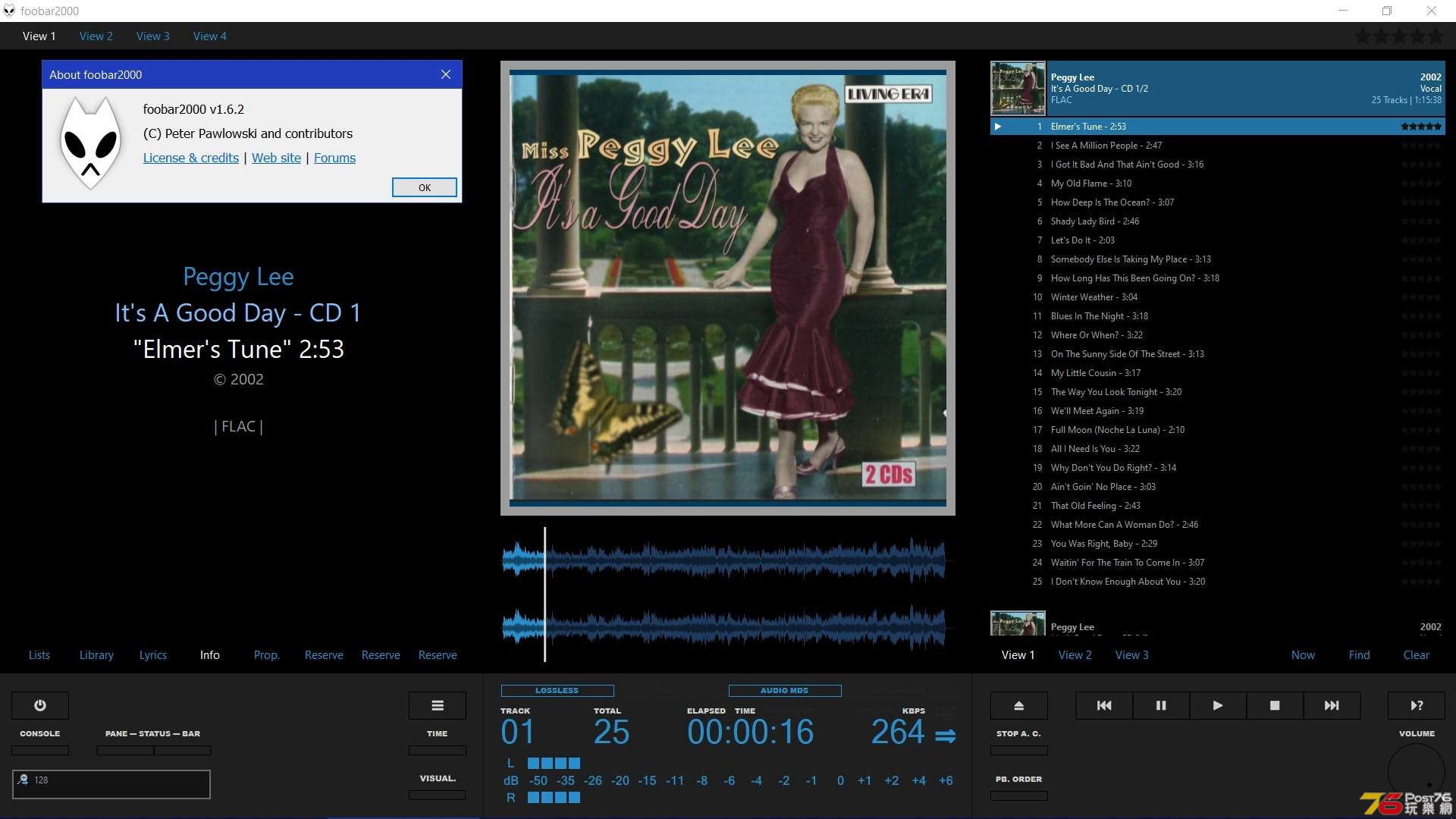Select track Winter Weather
The width and height of the screenshot is (1456, 819).
tap(1218, 297)
